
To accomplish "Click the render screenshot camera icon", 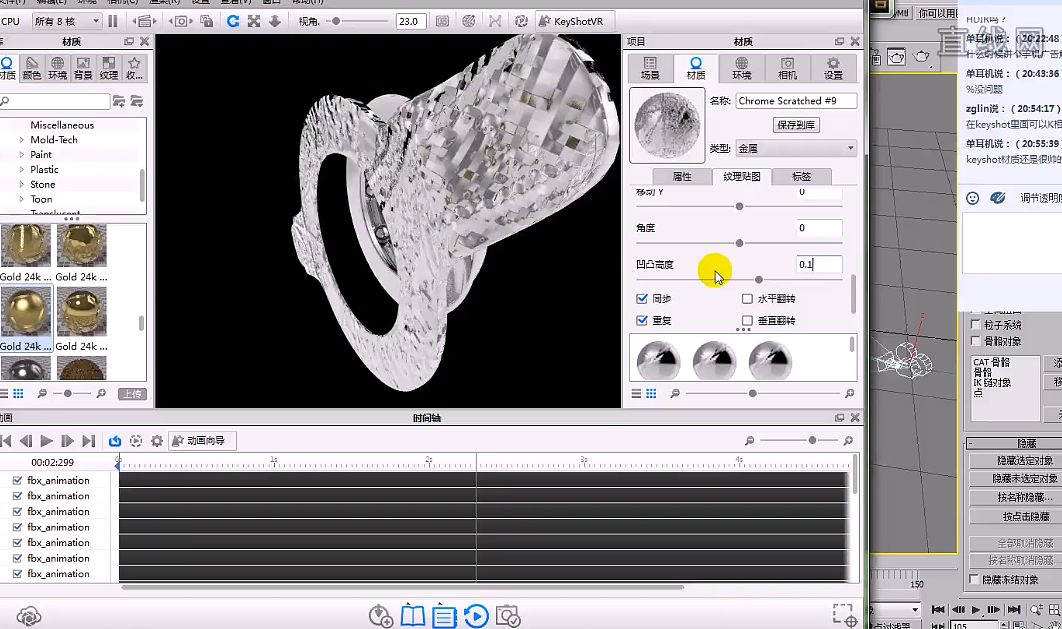I will (x=507, y=615).
